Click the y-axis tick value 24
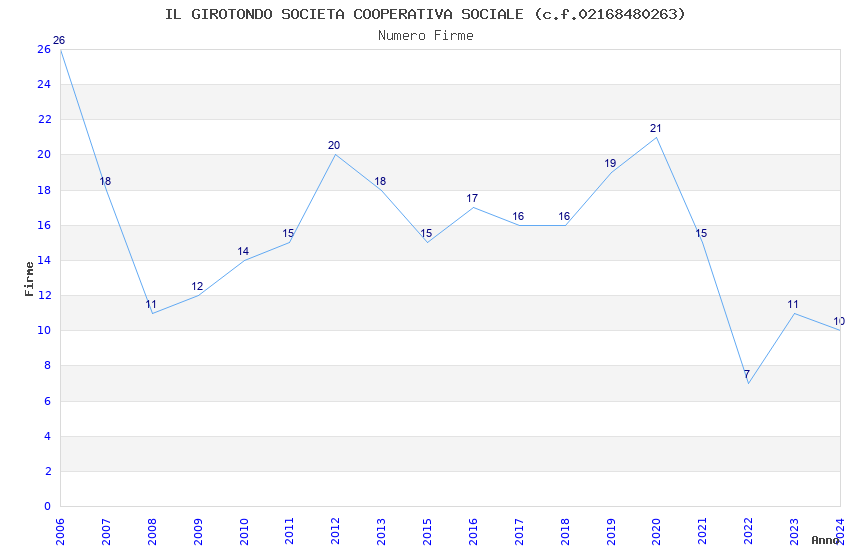 click(44, 84)
